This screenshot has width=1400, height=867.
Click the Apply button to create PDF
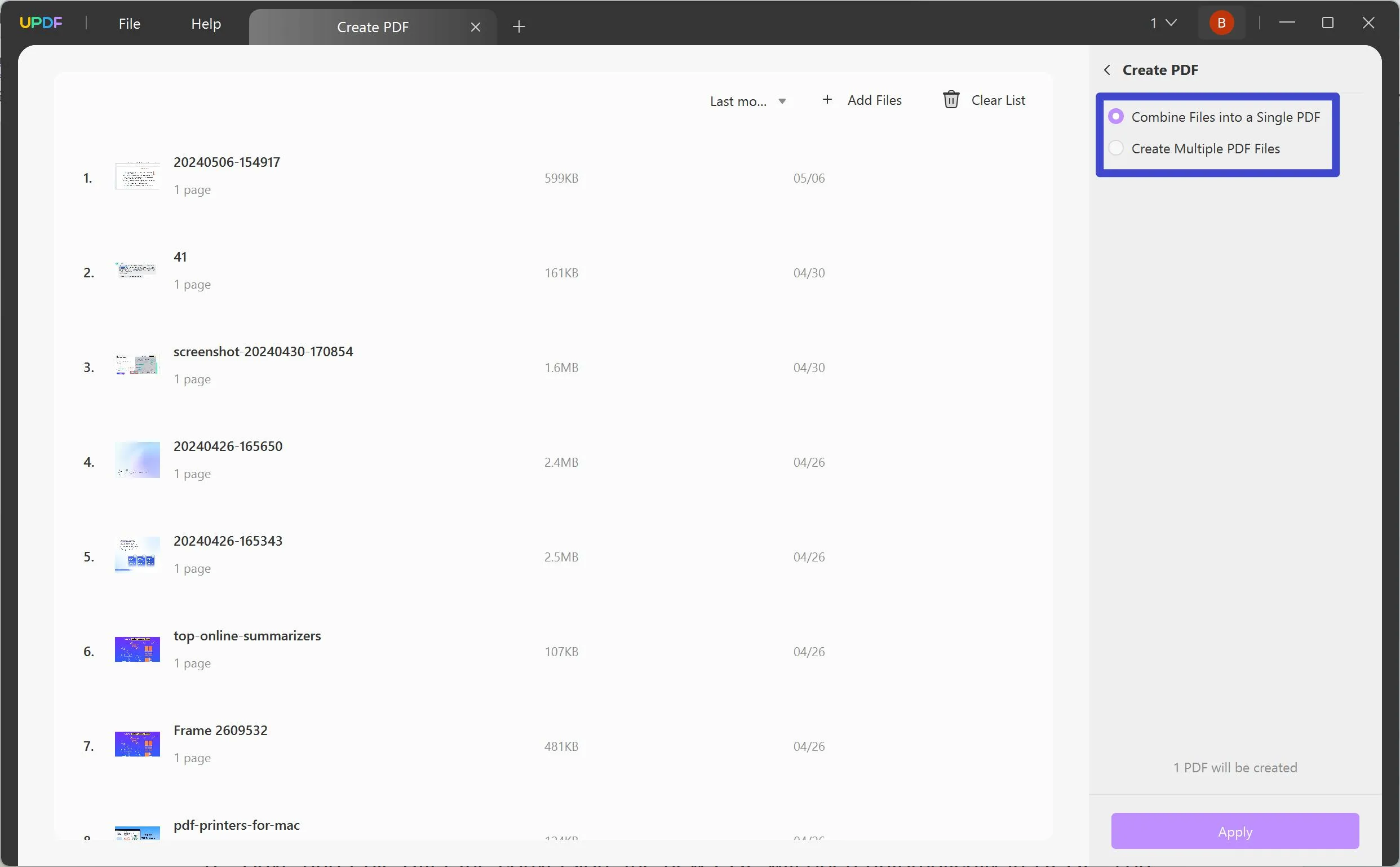click(1235, 831)
